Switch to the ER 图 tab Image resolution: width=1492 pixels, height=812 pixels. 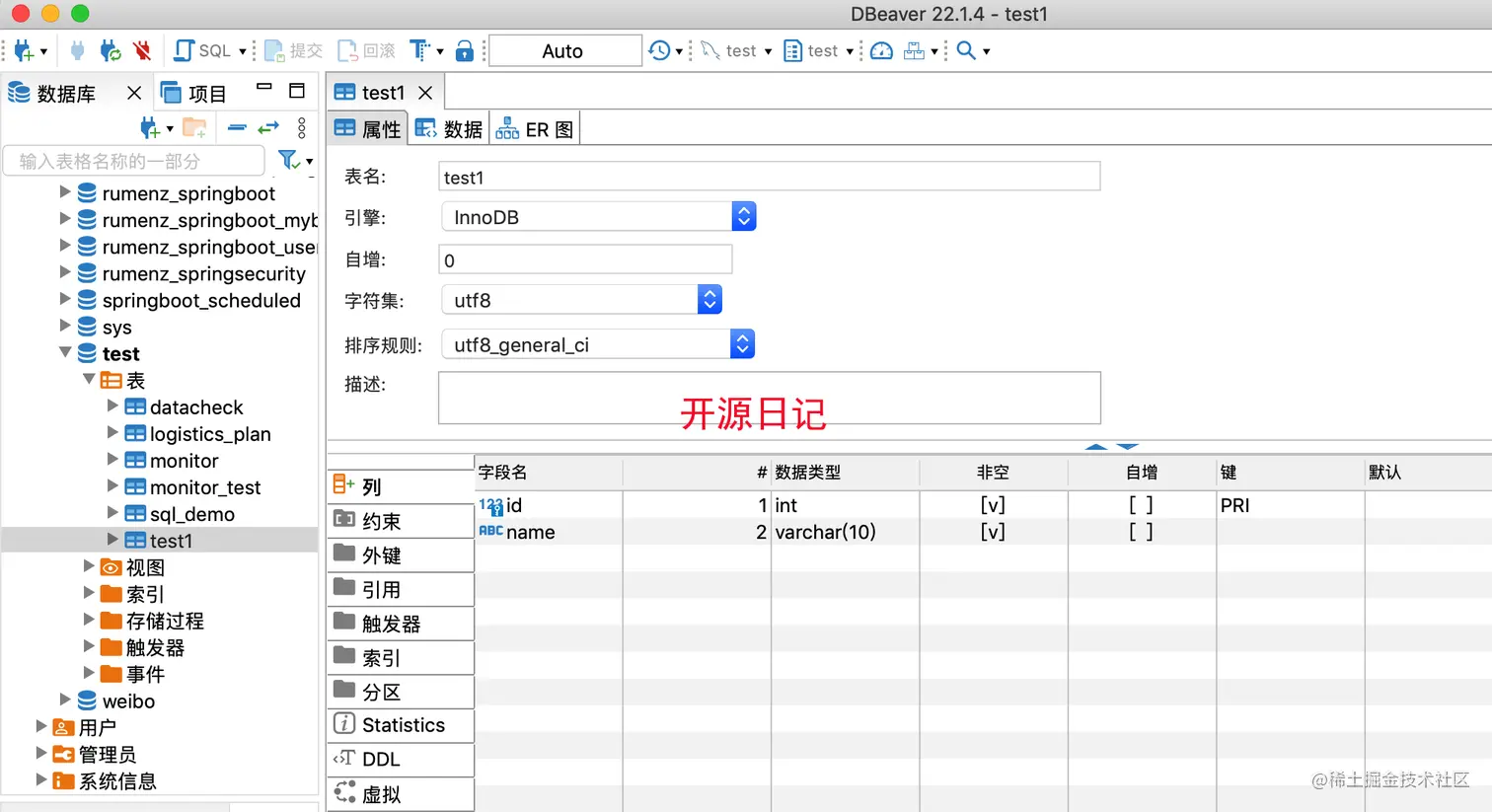click(534, 129)
